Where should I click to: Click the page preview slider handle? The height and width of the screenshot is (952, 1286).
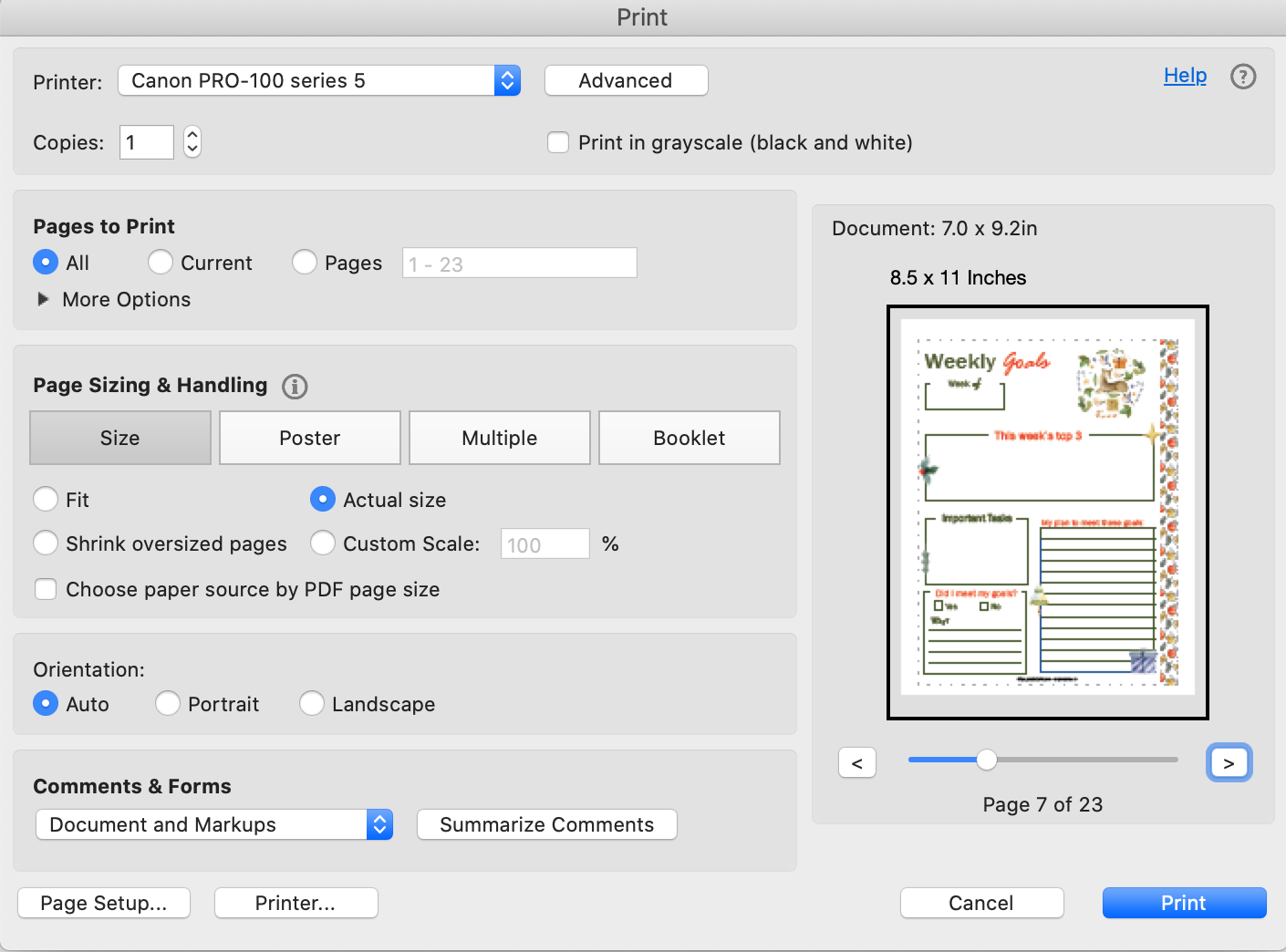coord(987,760)
